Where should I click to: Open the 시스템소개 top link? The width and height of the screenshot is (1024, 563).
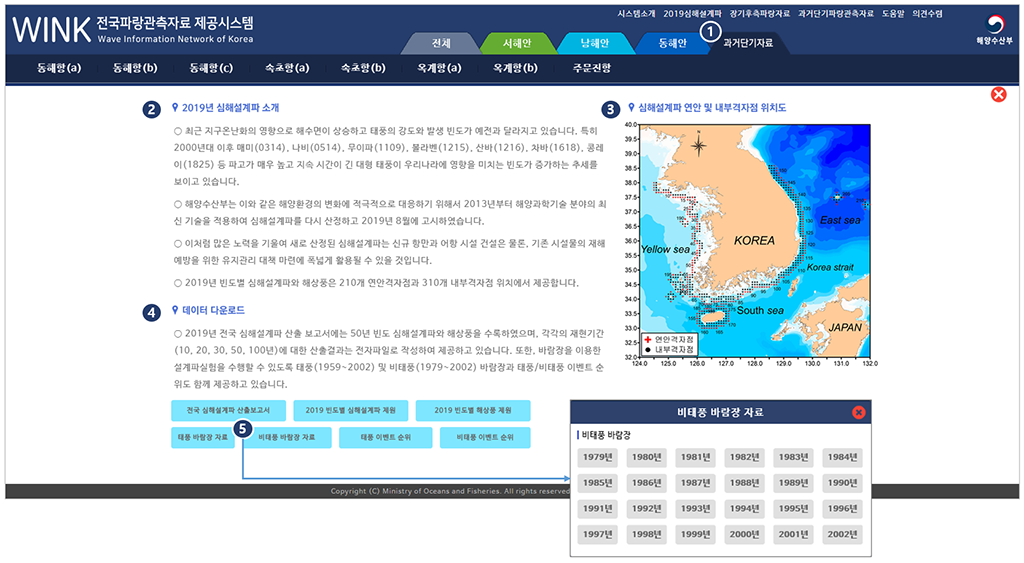636,14
